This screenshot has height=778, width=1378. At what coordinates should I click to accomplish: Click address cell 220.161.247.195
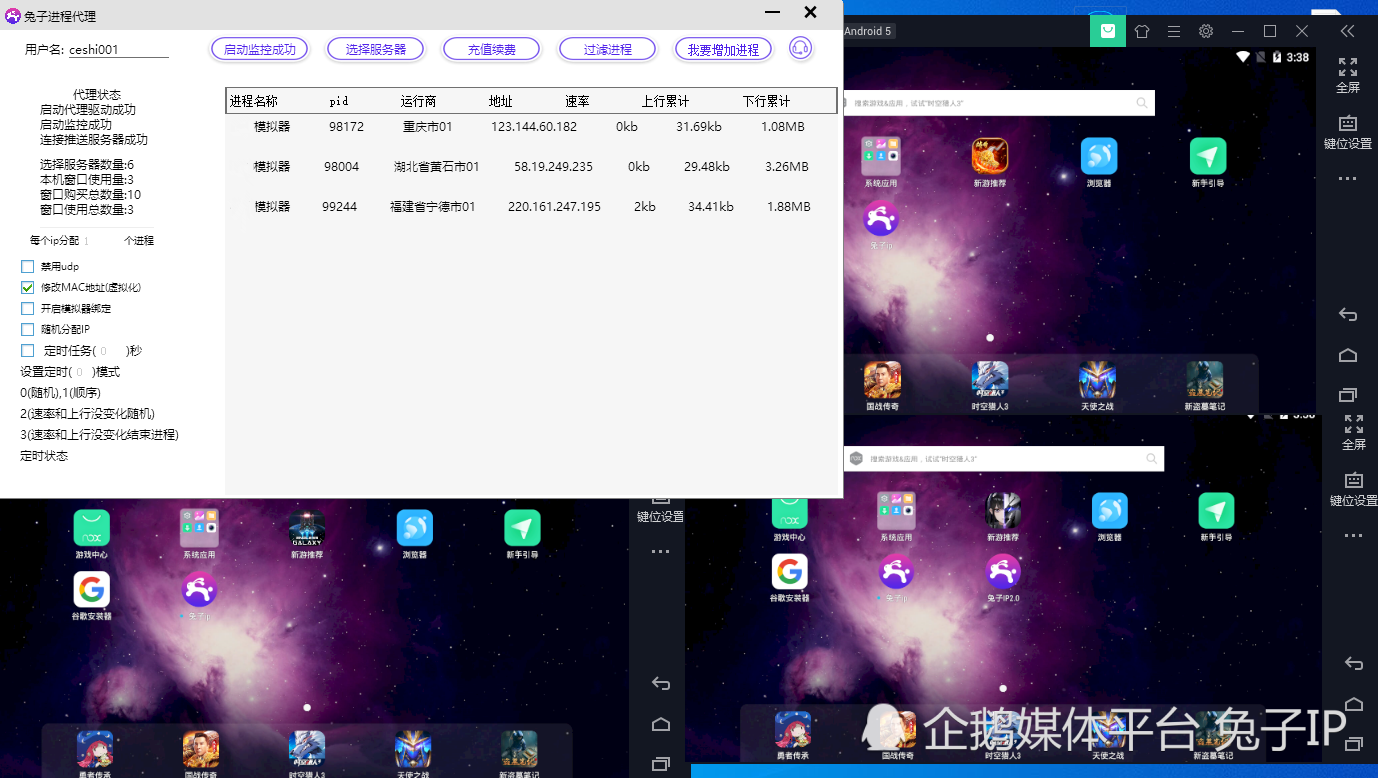[554, 207]
